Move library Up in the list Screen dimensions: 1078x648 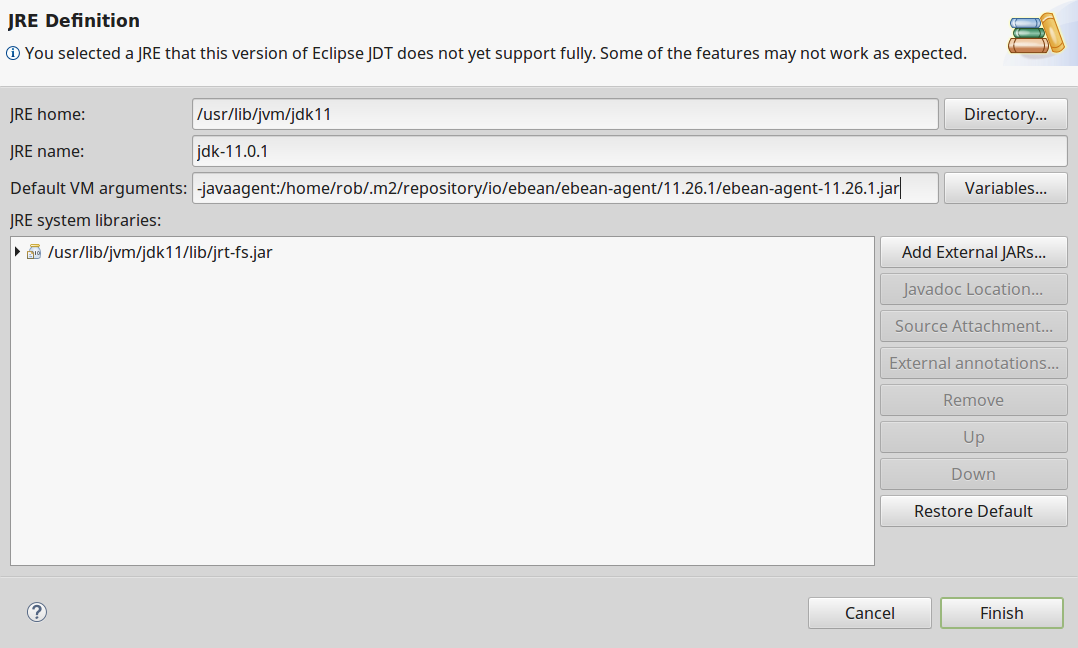coord(974,437)
